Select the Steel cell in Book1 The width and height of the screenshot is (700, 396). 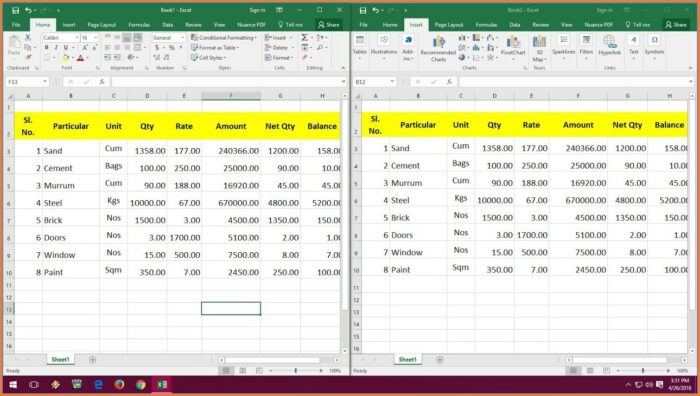coord(71,203)
